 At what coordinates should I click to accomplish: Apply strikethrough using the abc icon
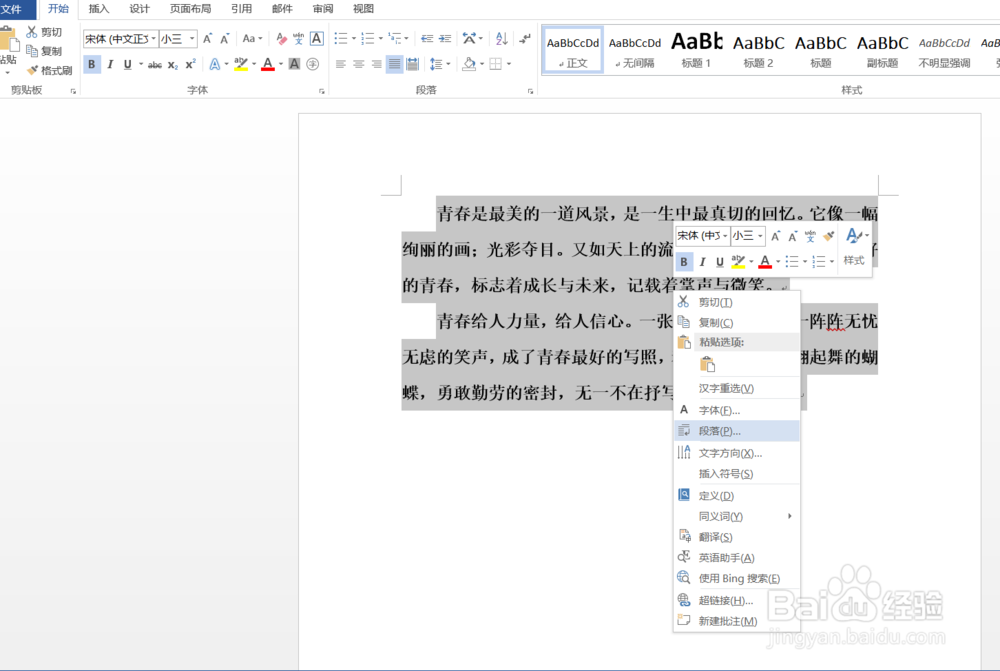coord(155,63)
